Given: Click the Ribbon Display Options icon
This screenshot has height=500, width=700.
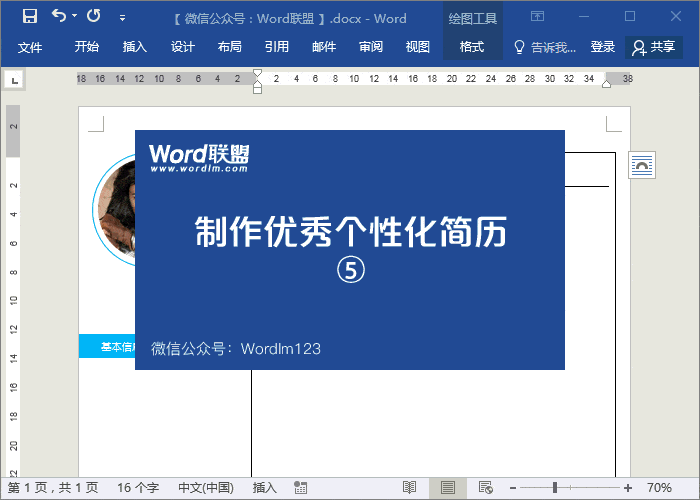Looking at the screenshot, I should tap(538, 17).
